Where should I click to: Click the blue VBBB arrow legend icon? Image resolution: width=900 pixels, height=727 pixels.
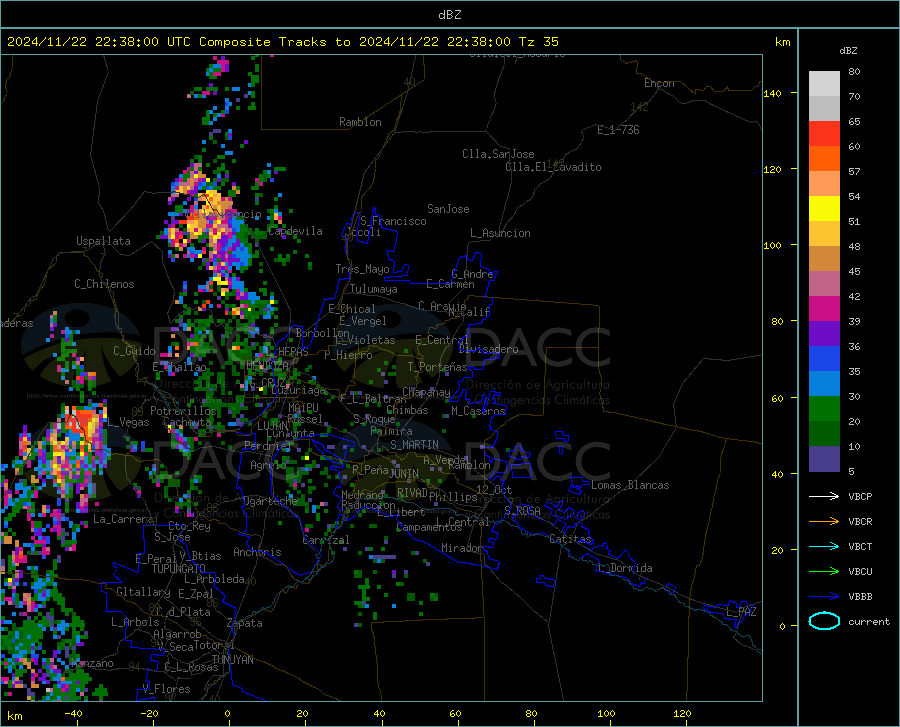coord(824,596)
